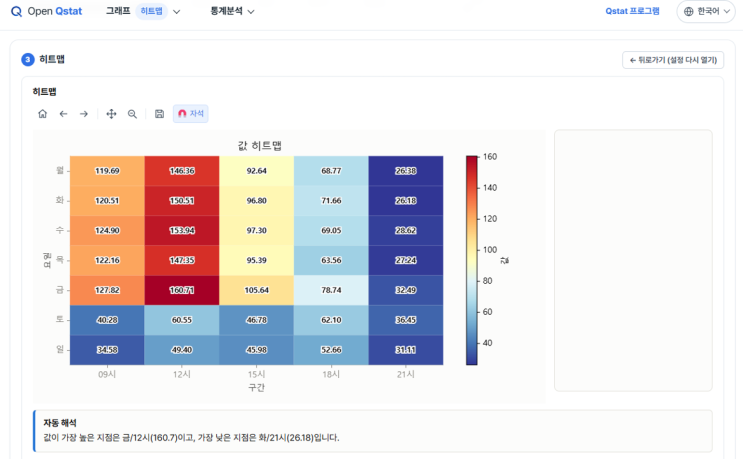Expand the 통계분석 chevron arrow
The height and width of the screenshot is (459, 743).
[251, 12]
